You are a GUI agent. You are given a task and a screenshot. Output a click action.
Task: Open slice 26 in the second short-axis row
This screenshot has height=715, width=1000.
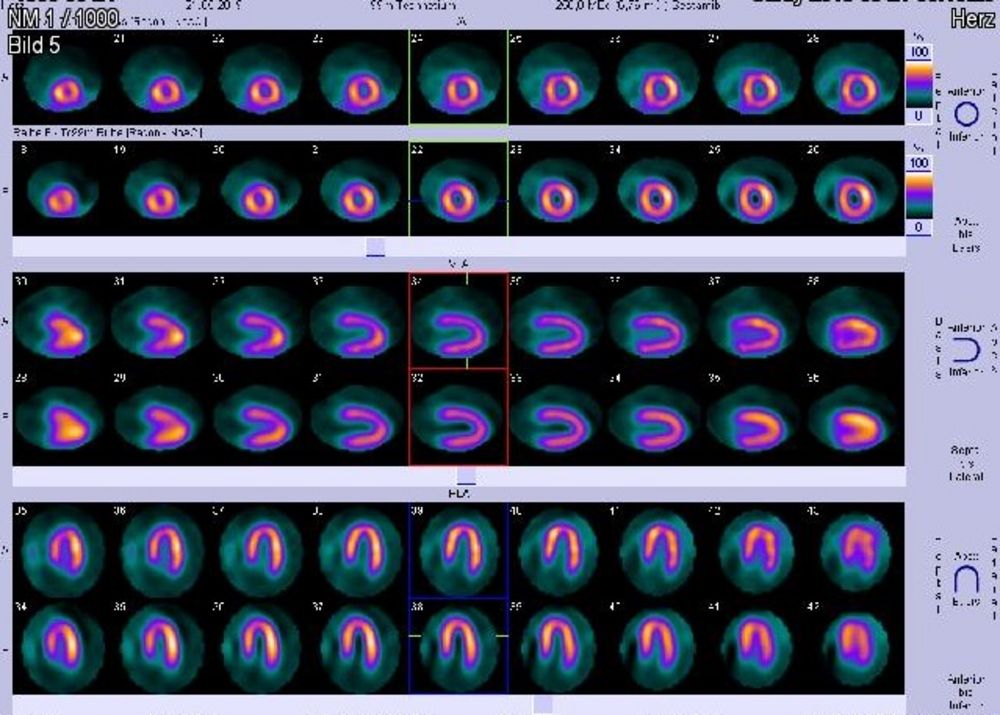tap(855, 189)
